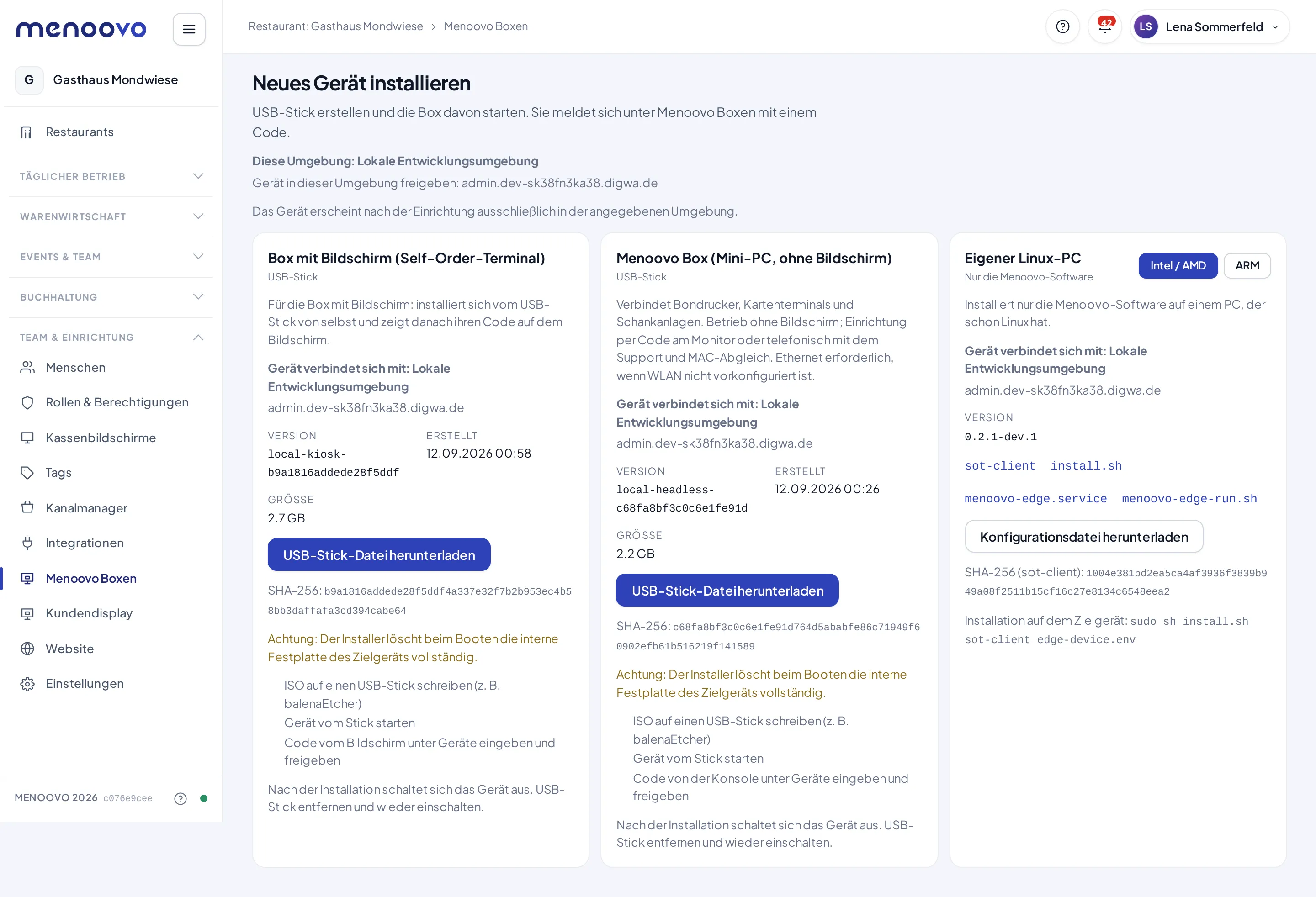
Task: Click the Menschen people icon
Action: click(27, 367)
